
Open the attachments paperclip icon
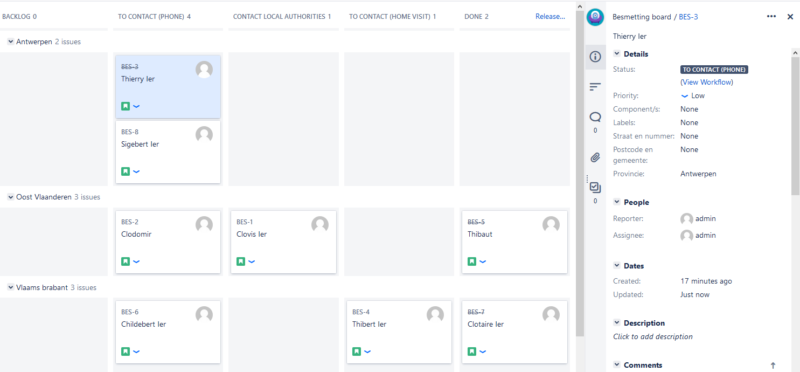(595, 157)
